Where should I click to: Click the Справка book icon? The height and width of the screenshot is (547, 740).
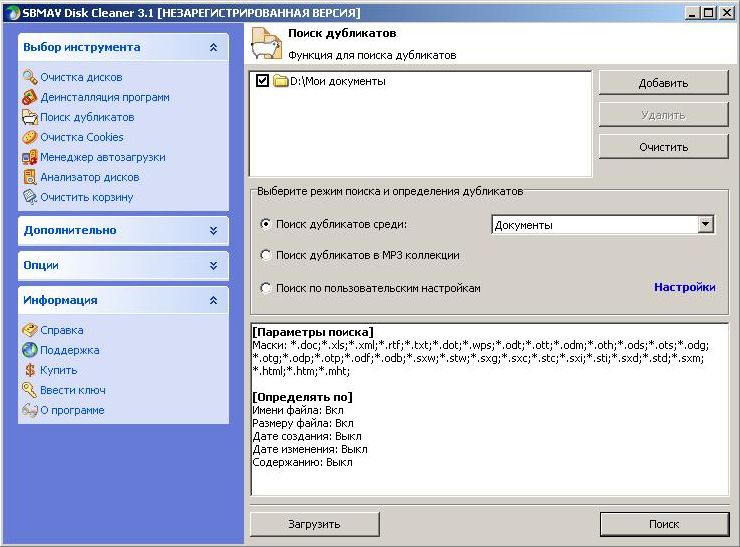[x=30, y=330]
